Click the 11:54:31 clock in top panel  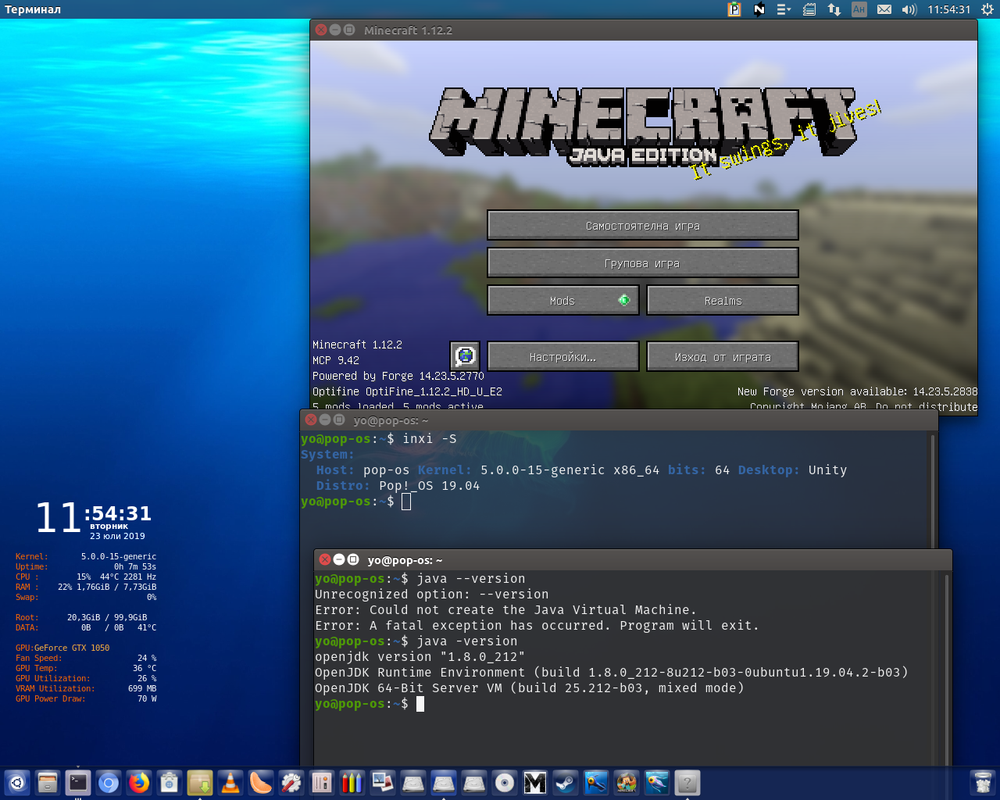pos(949,10)
